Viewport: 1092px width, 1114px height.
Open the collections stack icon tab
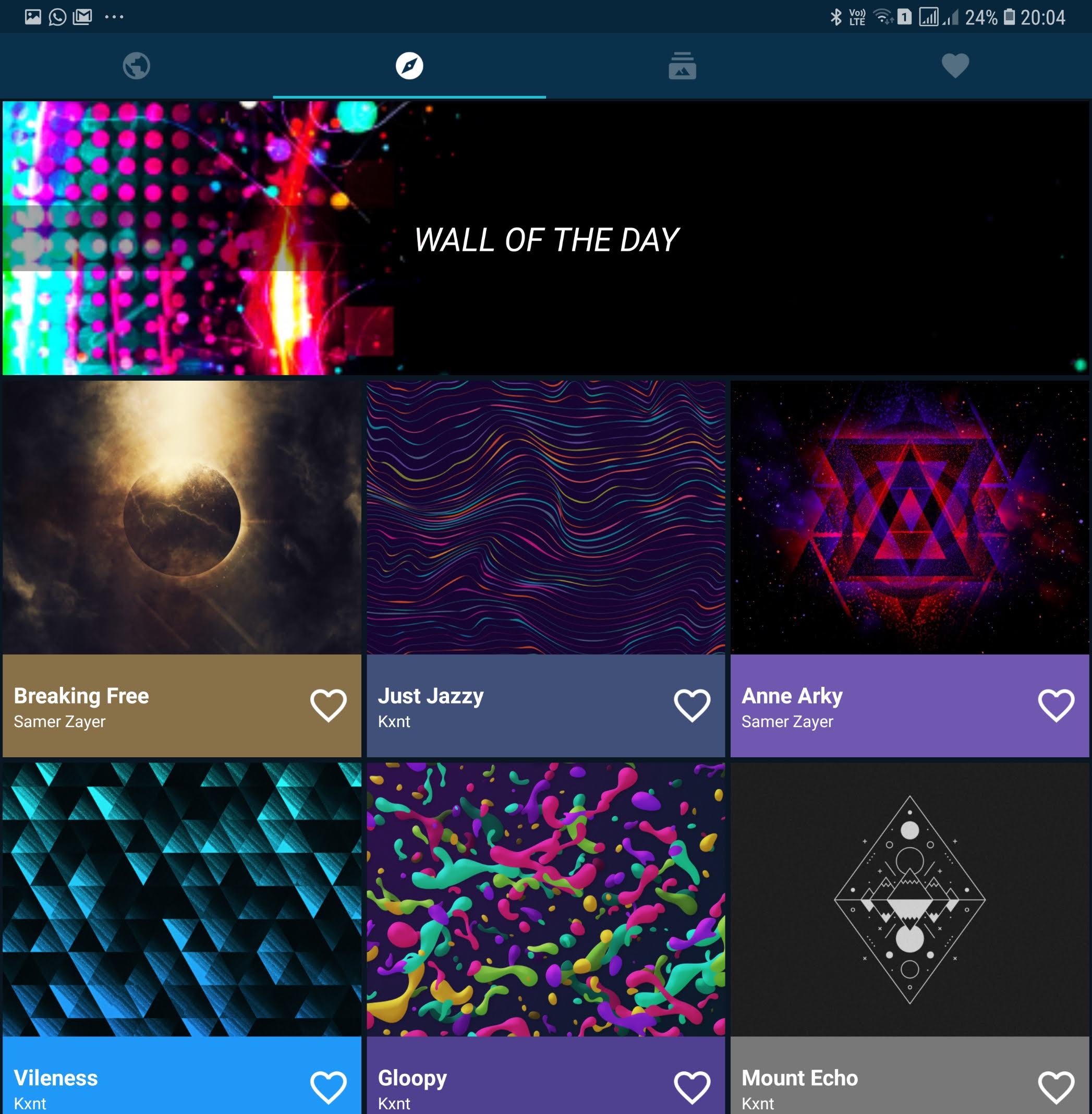pos(682,65)
